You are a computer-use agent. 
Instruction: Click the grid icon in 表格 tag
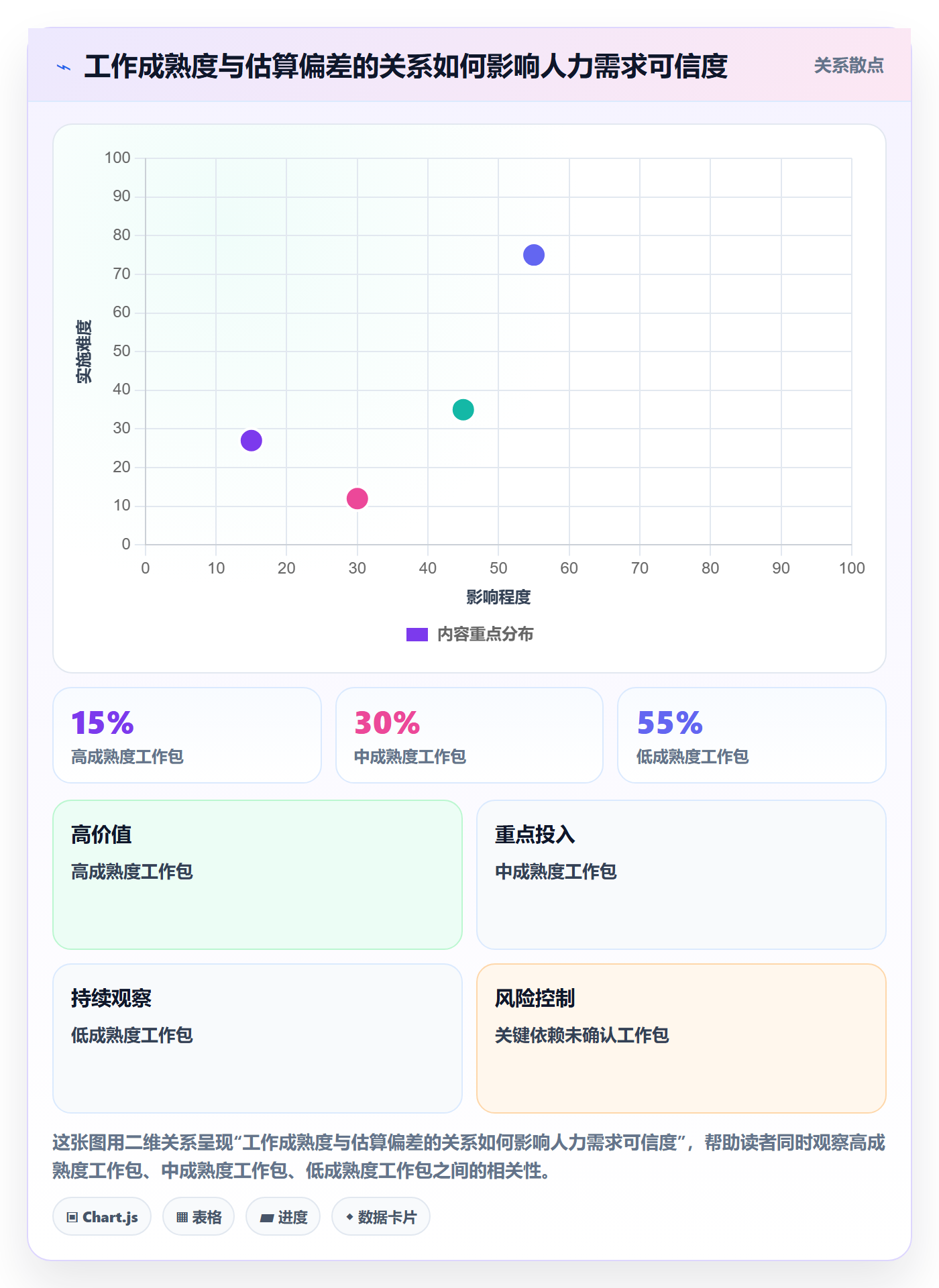point(182,1218)
